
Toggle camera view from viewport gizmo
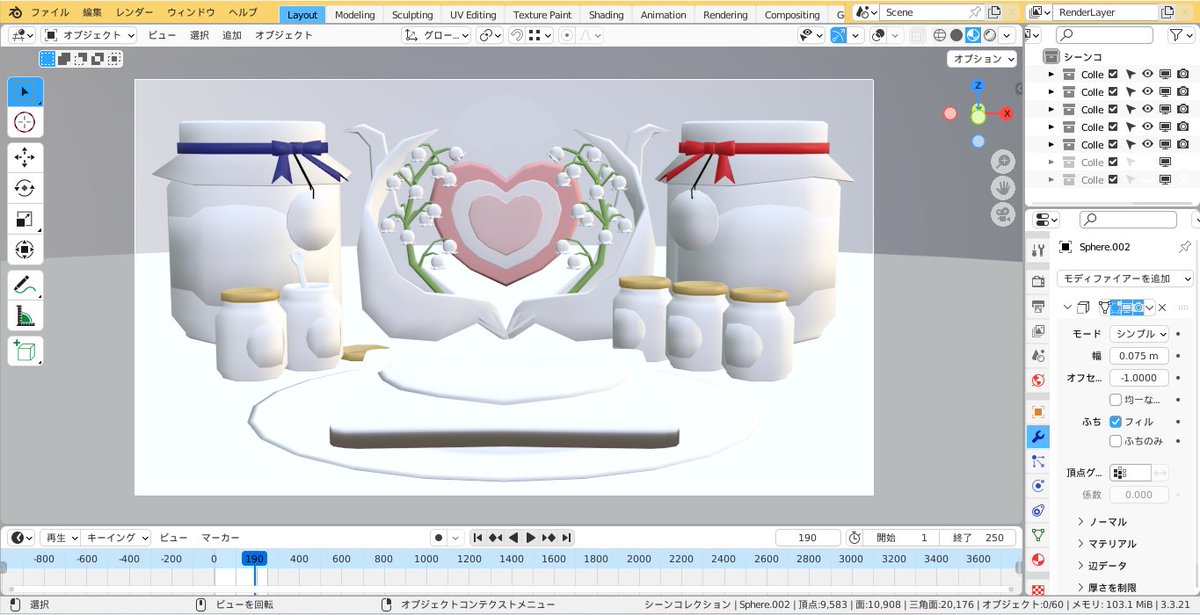(x=1003, y=214)
